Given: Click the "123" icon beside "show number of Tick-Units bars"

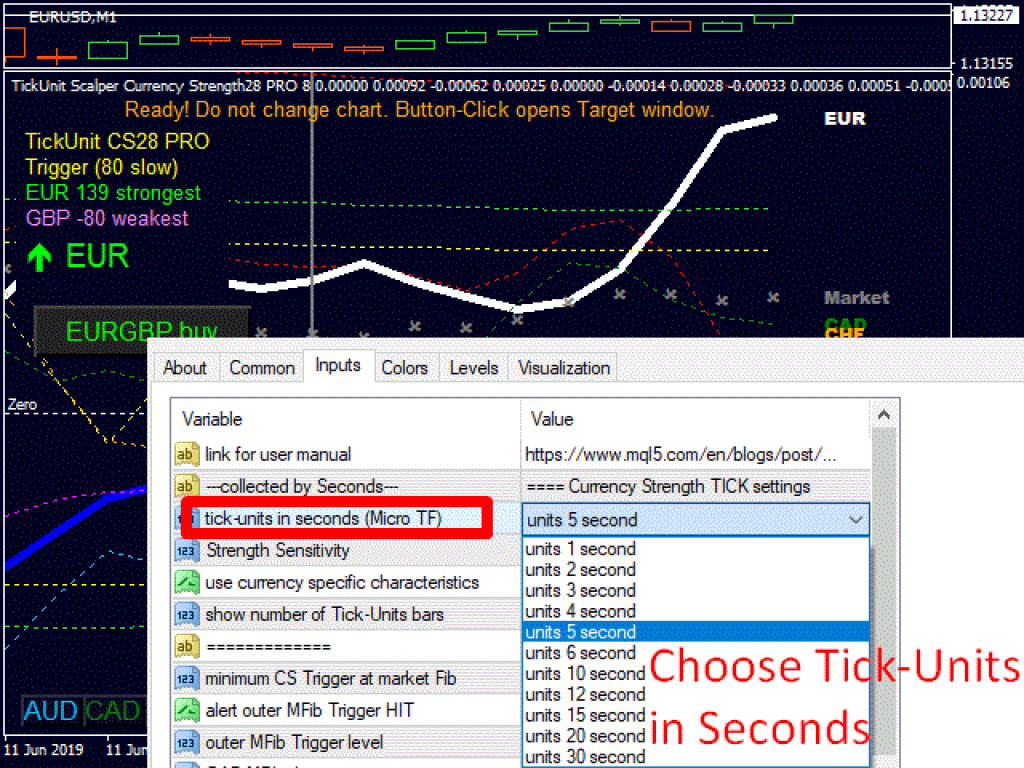Looking at the screenshot, I should click(186, 614).
